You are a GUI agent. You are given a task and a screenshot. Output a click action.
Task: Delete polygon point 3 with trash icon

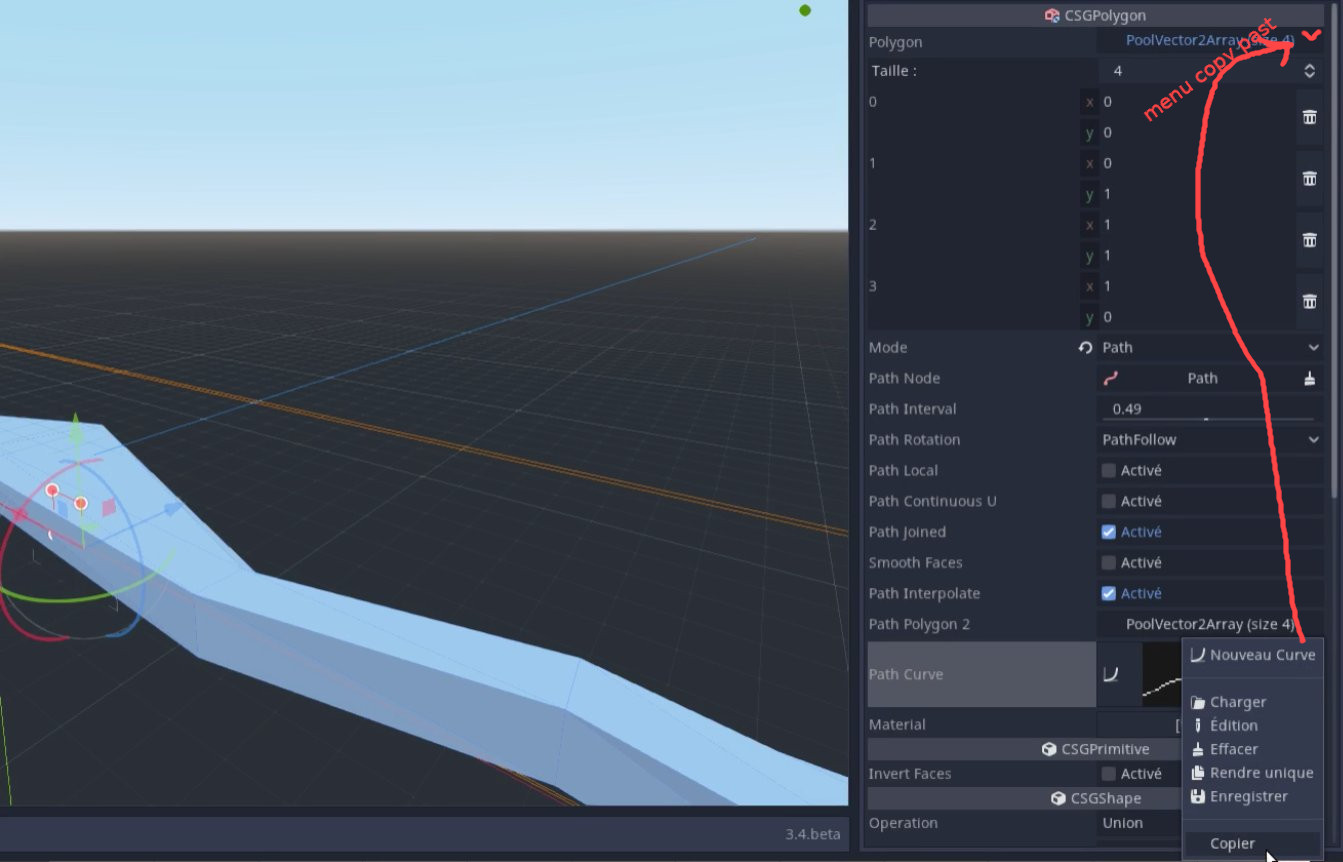point(1309,301)
